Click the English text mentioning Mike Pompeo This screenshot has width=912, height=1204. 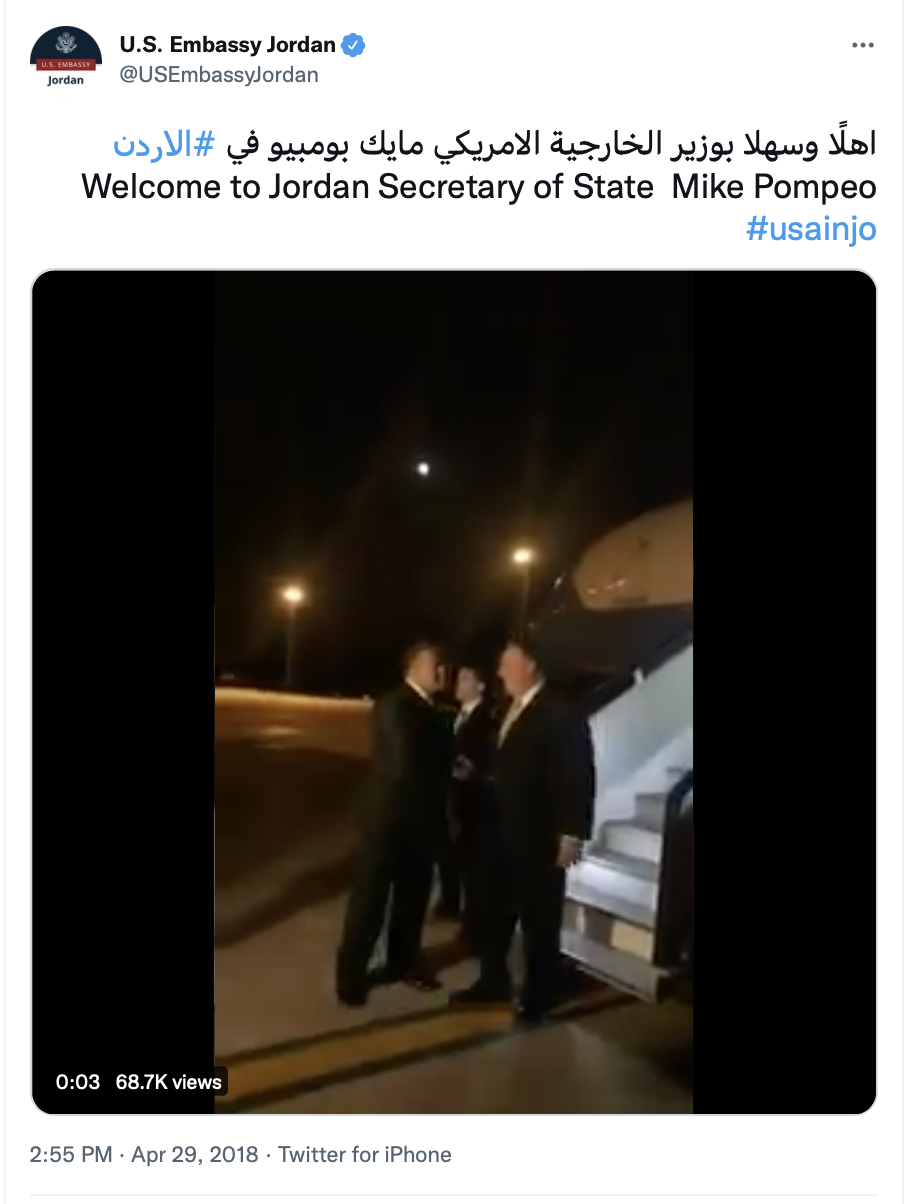tap(479, 187)
